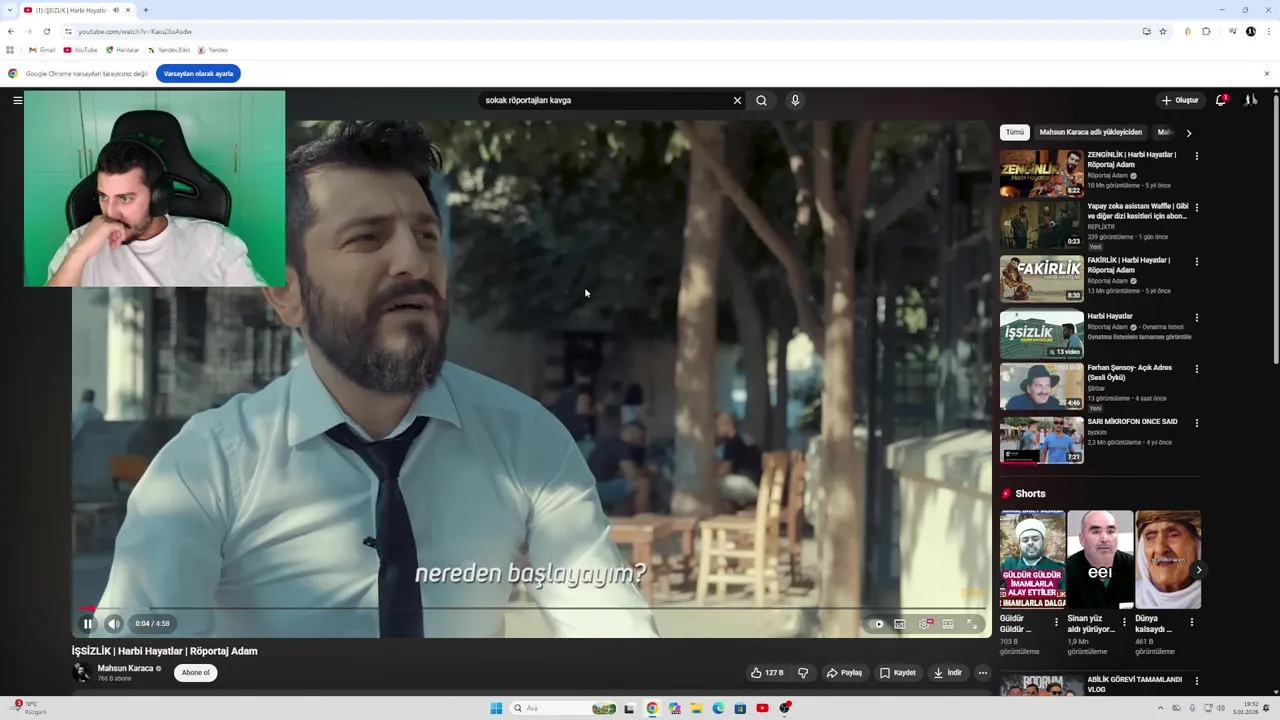Toggle subtitles in the video player
The image size is (1280, 720).
pos(900,624)
